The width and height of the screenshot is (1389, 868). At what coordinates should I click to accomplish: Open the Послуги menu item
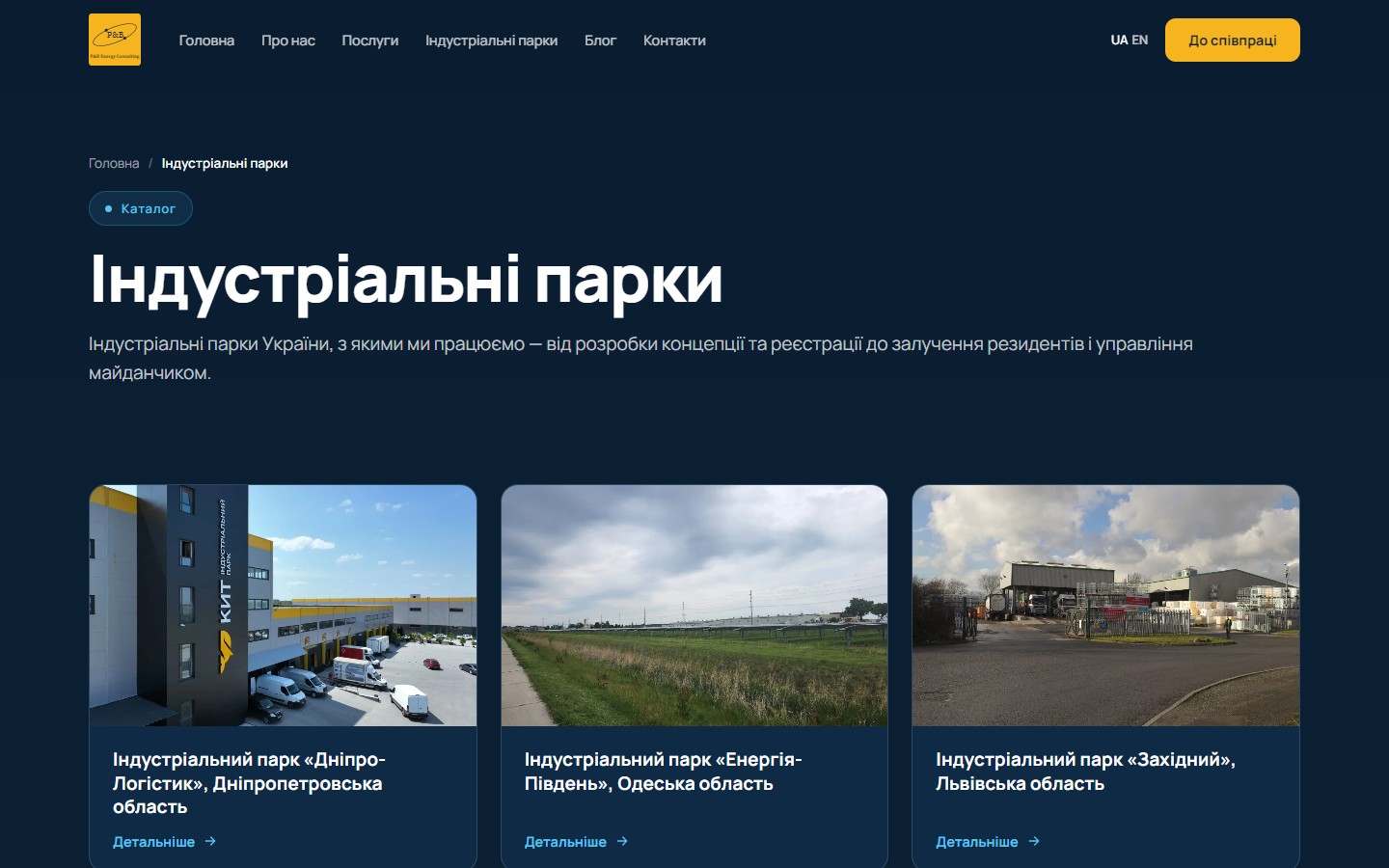370,41
